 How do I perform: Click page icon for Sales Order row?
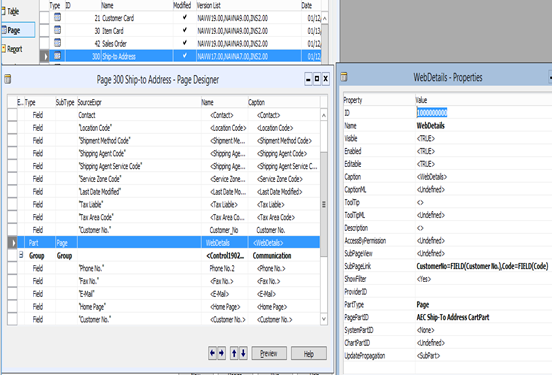point(57,43)
